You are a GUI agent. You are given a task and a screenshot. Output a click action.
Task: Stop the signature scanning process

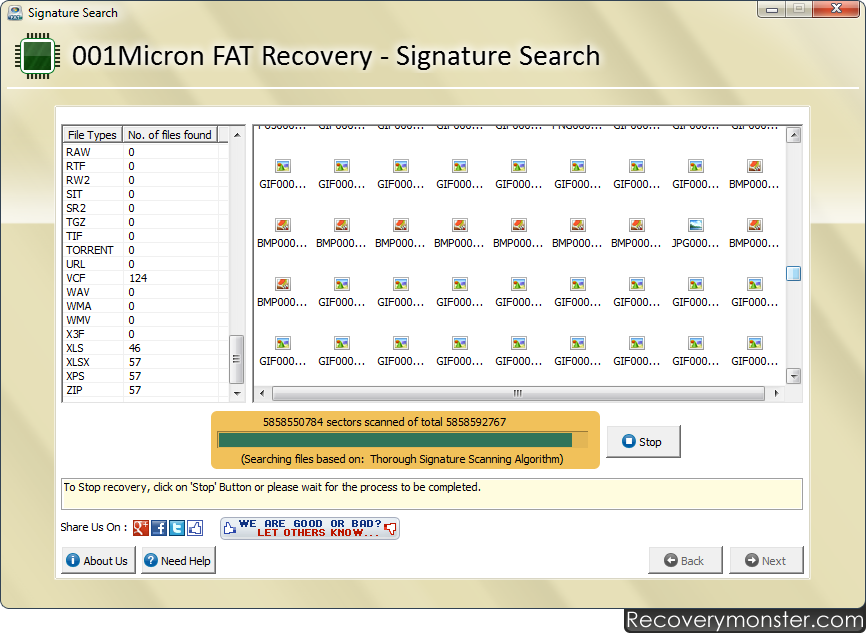pos(643,441)
